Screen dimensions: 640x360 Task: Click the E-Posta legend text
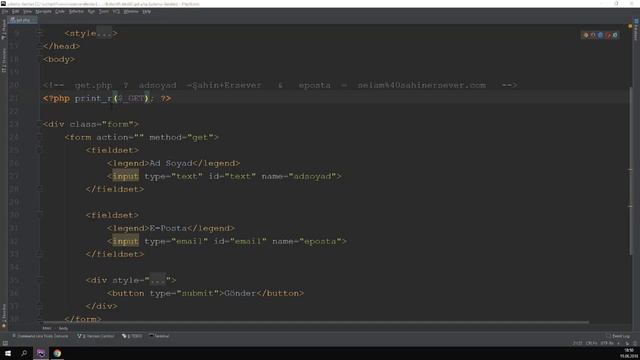coord(168,228)
